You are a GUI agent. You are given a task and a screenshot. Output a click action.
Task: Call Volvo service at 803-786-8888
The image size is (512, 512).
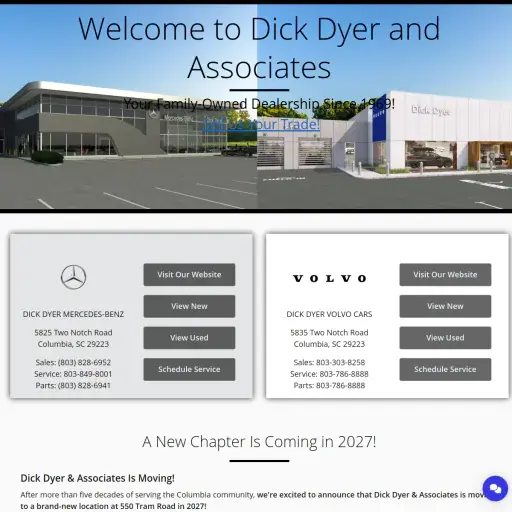click(x=329, y=374)
